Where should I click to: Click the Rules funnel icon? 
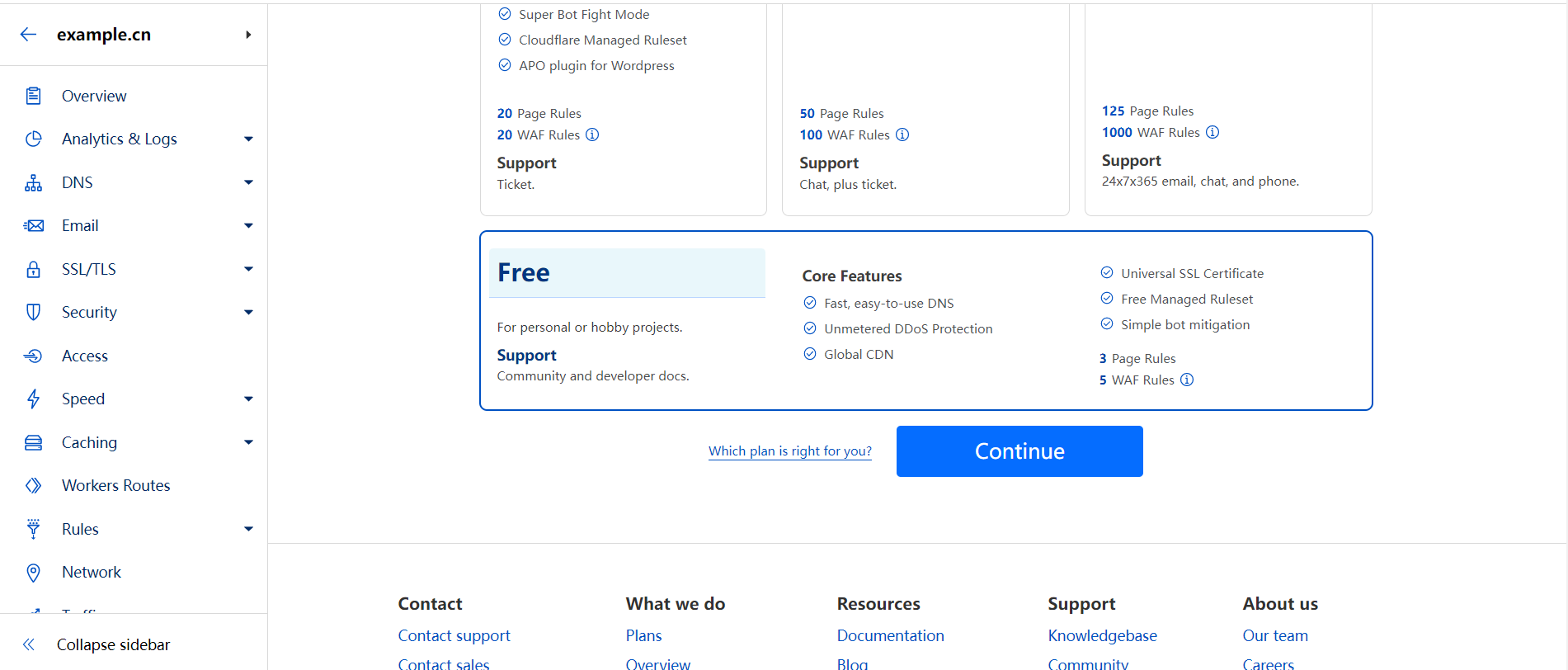click(33, 529)
